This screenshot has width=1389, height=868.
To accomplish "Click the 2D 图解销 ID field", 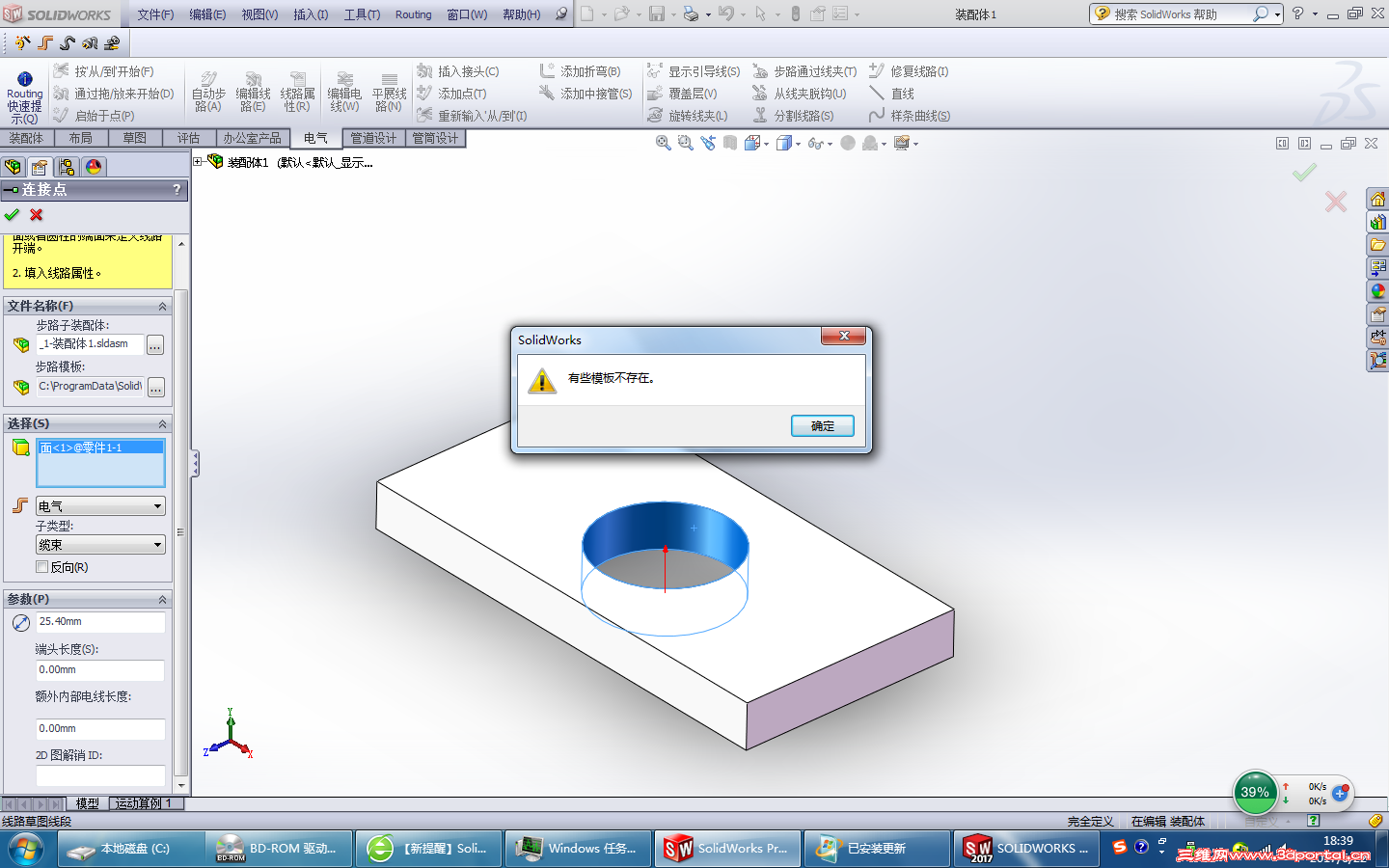I will (100, 775).
